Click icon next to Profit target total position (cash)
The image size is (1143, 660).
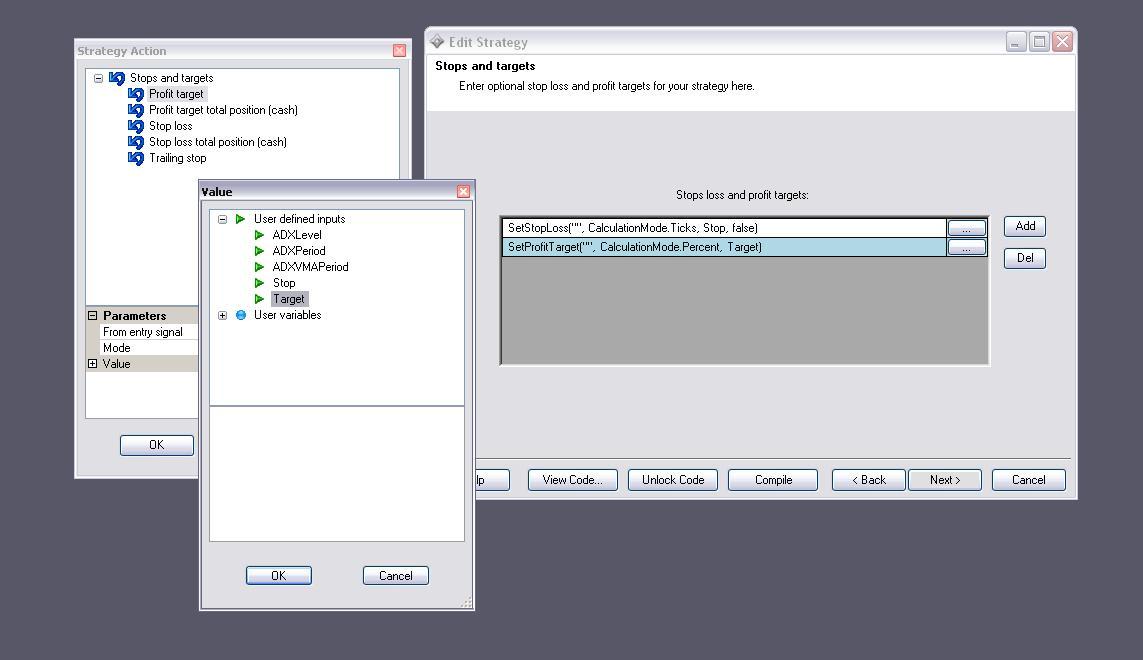click(136, 110)
